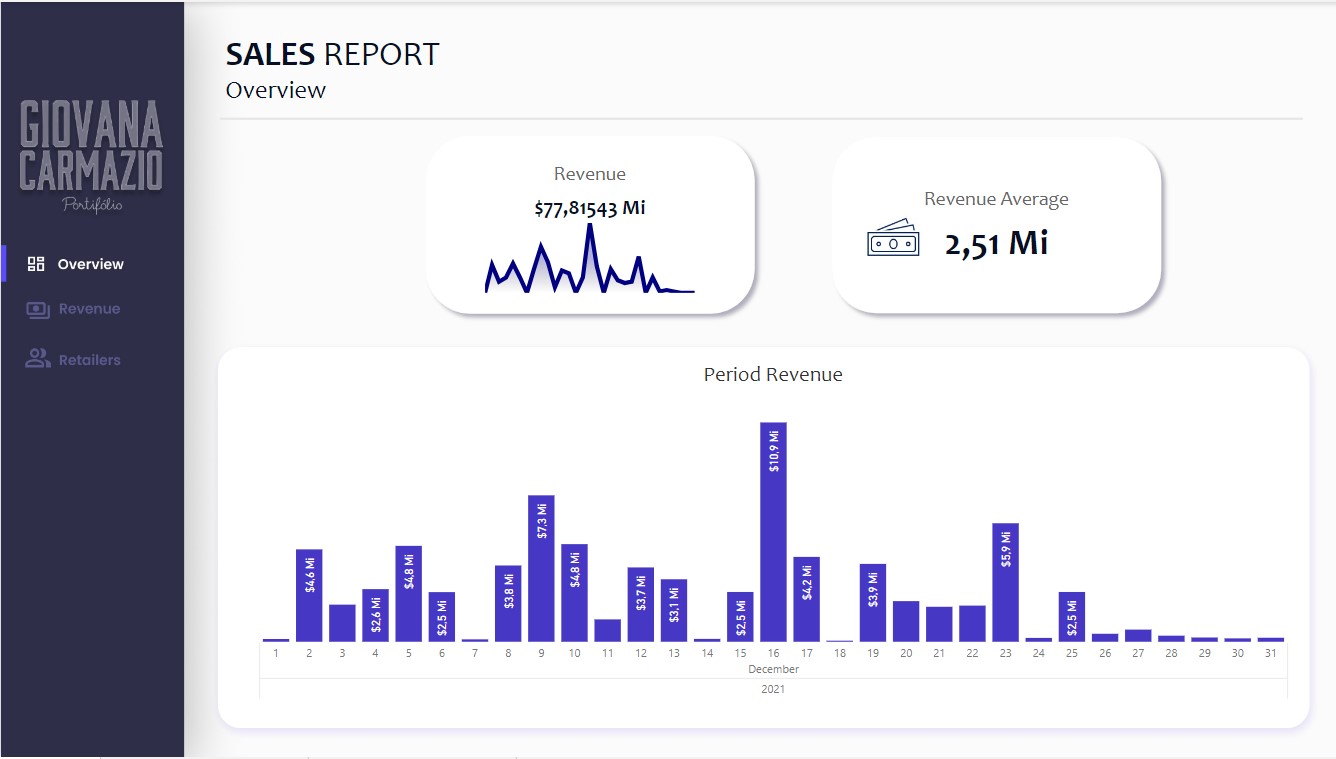This screenshot has height=759, width=1336.
Task: Select the unlabeled bar for day 3
Action: pyautogui.click(x=342, y=623)
